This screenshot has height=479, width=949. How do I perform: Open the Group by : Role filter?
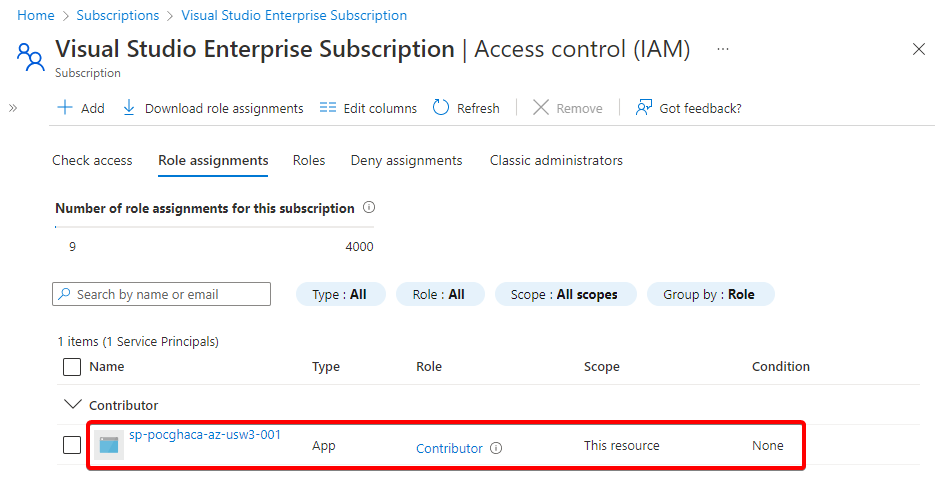[710, 294]
